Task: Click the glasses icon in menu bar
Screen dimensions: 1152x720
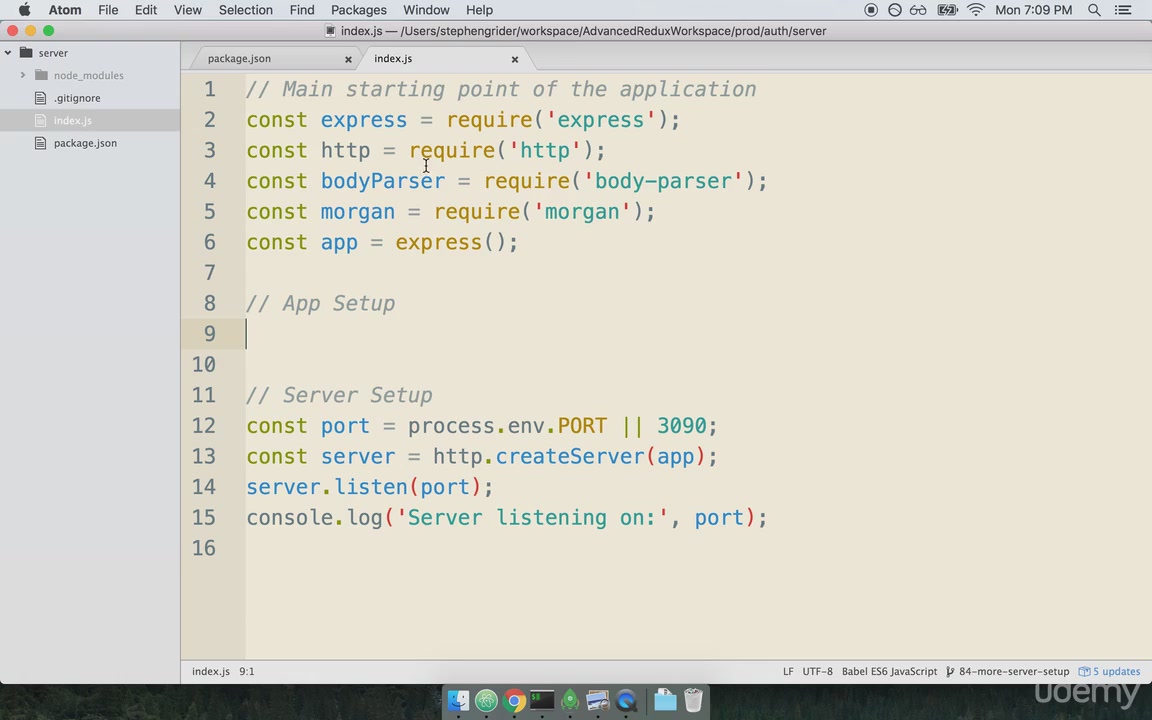Action: pyautogui.click(x=918, y=10)
